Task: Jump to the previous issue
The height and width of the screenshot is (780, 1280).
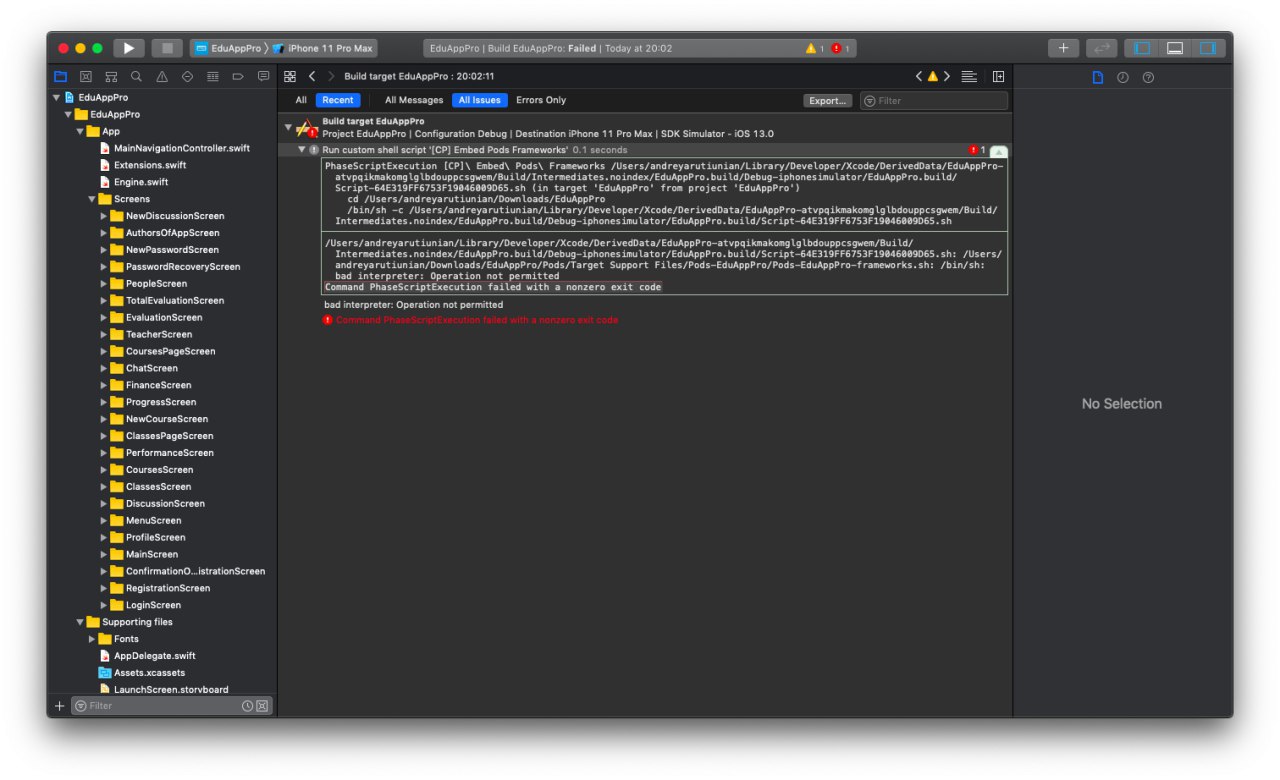Action: (x=919, y=76)
